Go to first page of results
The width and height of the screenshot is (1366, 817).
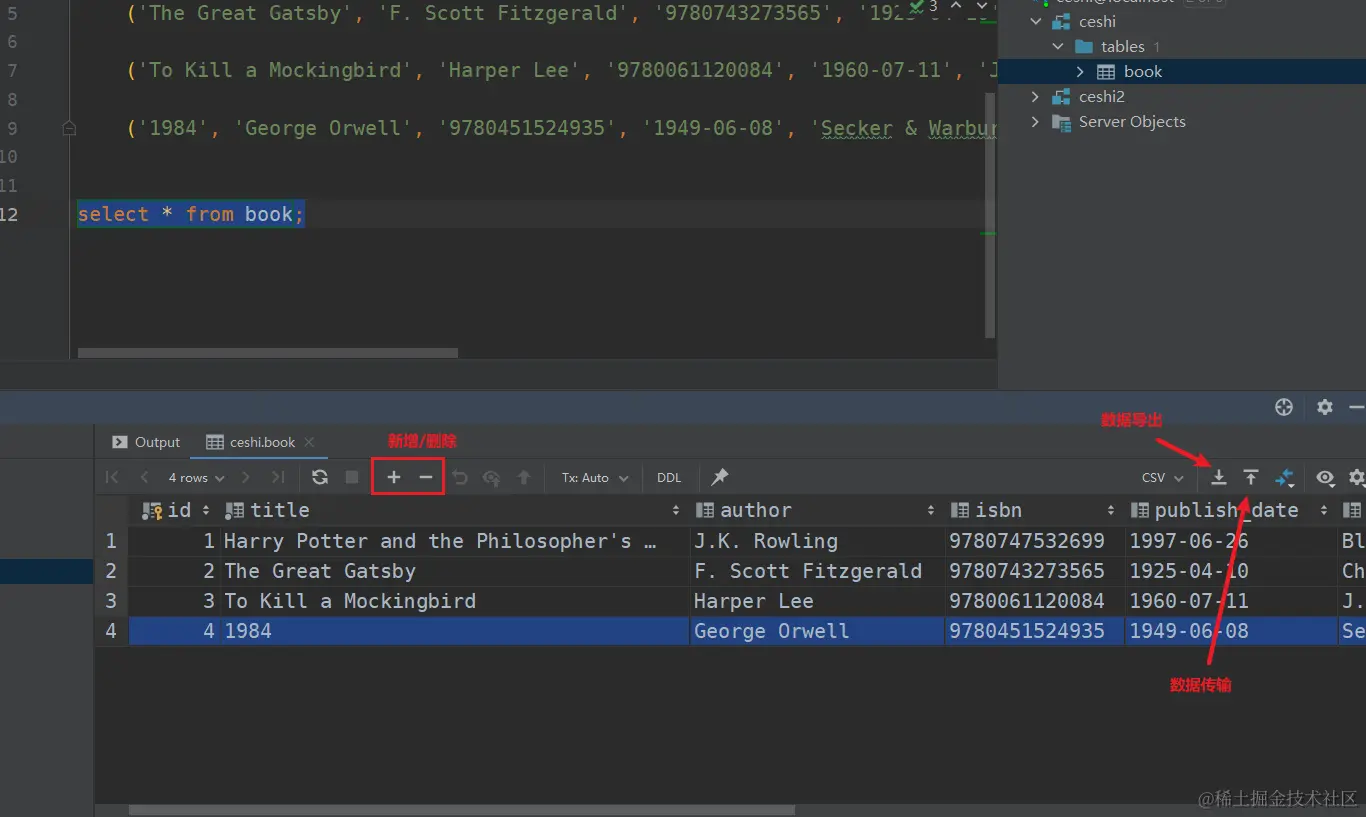112,478
